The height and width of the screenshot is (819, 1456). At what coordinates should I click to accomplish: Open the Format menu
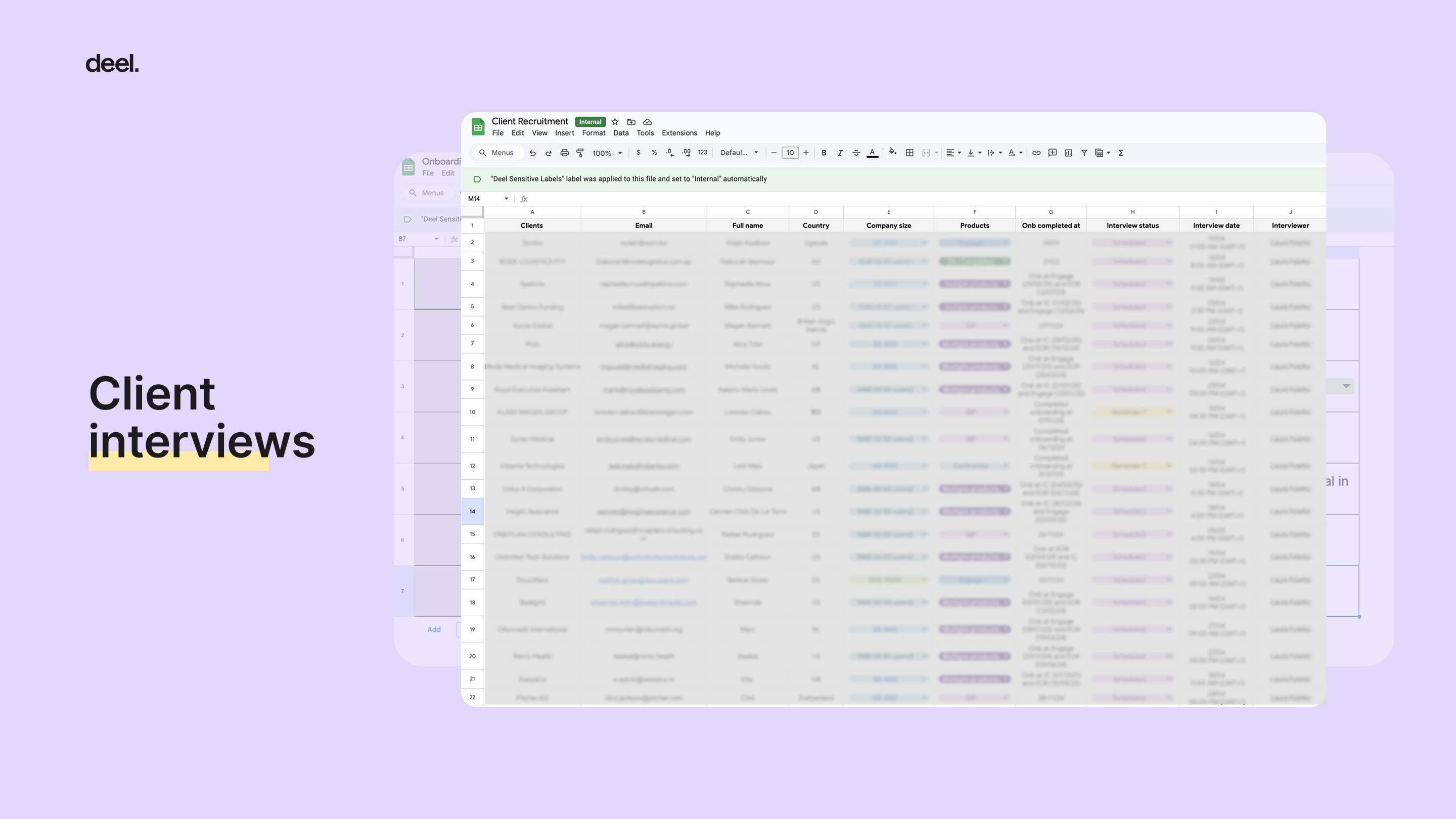click(594, 133)
